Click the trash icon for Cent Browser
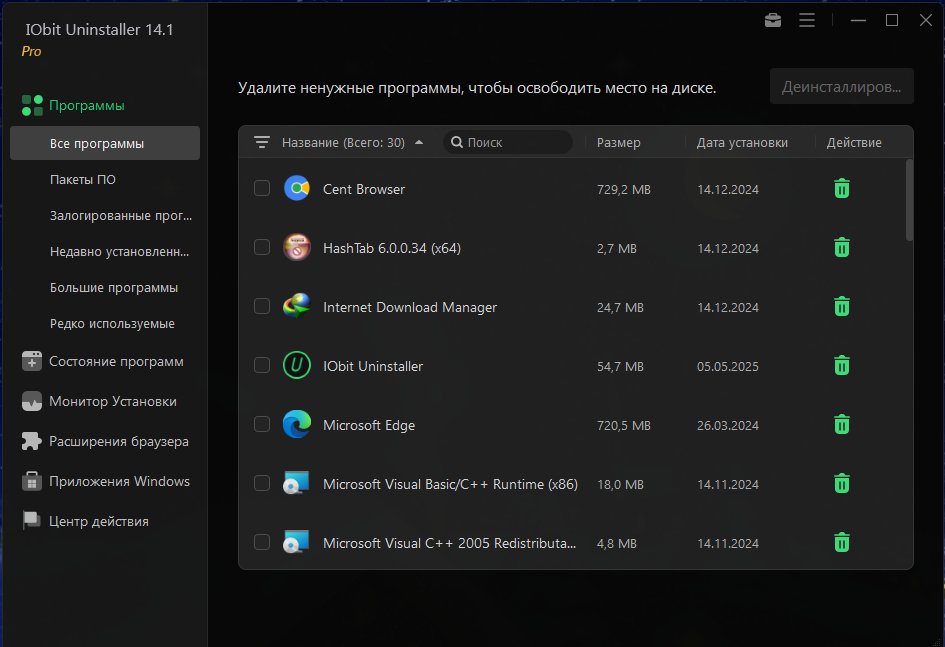This screenshot has height=647, width=945. pos(841,189)
